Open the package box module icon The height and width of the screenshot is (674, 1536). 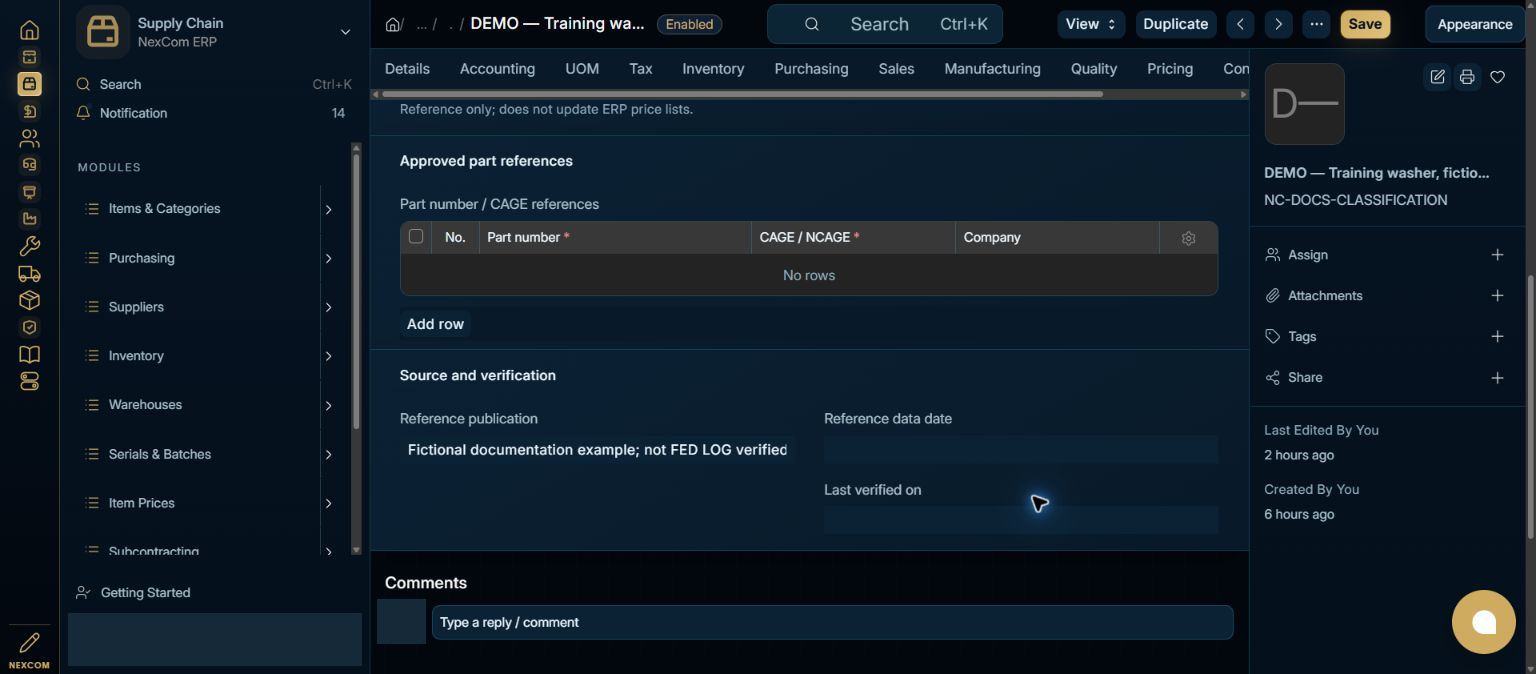point(29,300)
